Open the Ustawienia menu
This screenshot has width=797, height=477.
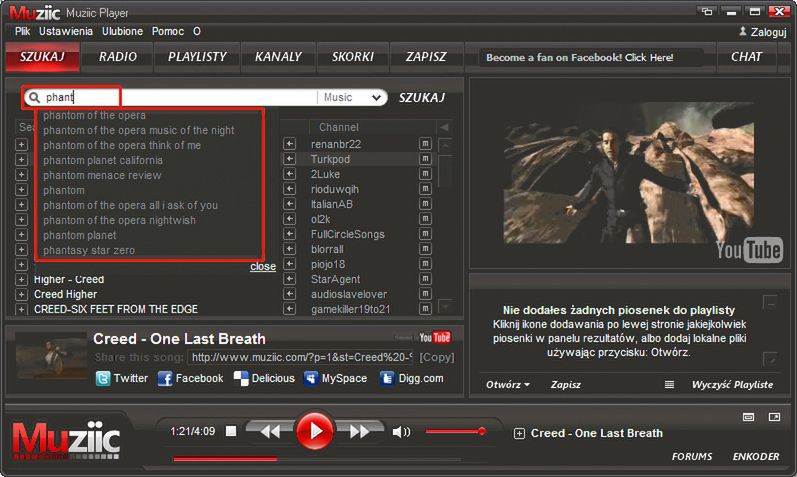click(x=66, y=32)
